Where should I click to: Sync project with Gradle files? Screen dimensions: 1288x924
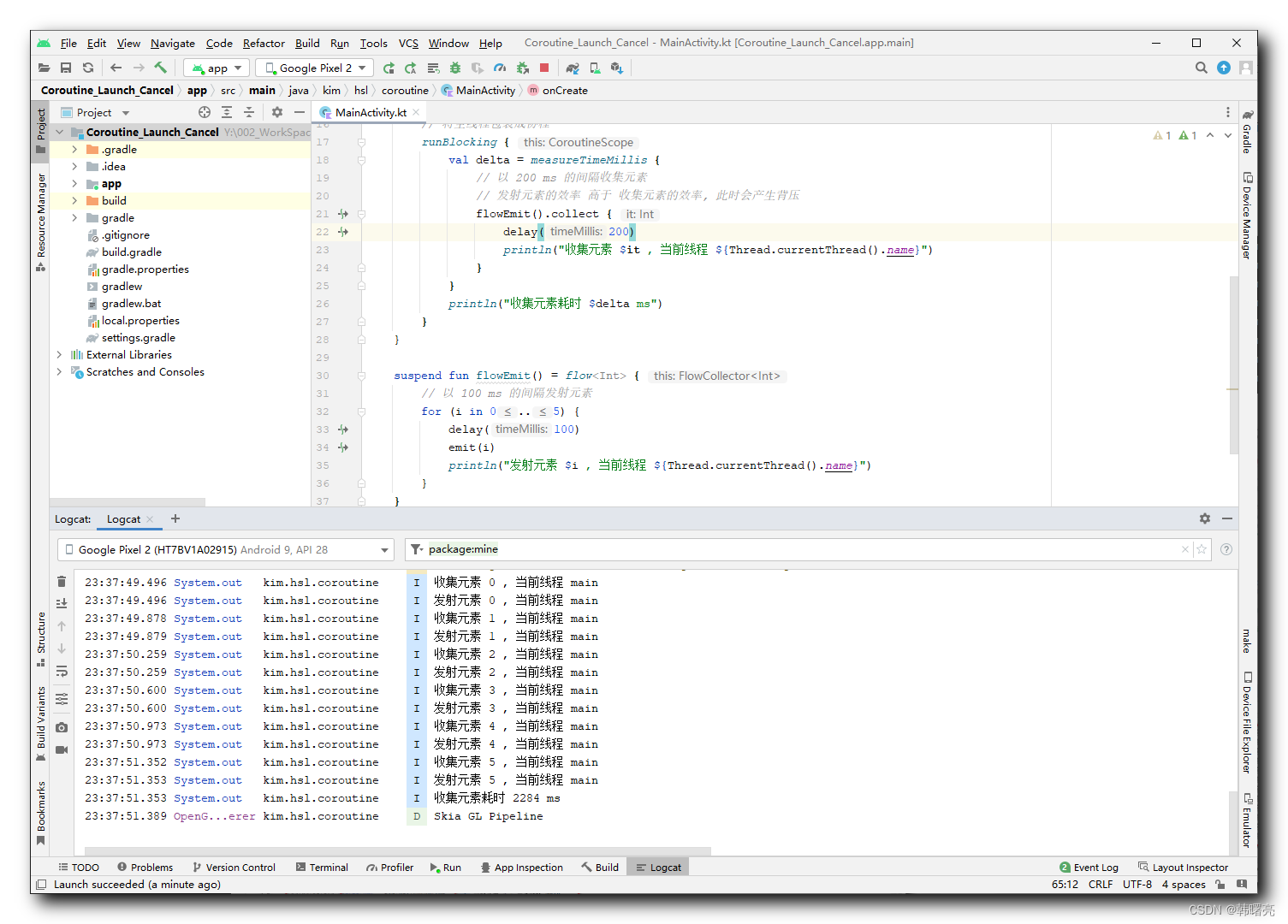click(x=573, y=68)
